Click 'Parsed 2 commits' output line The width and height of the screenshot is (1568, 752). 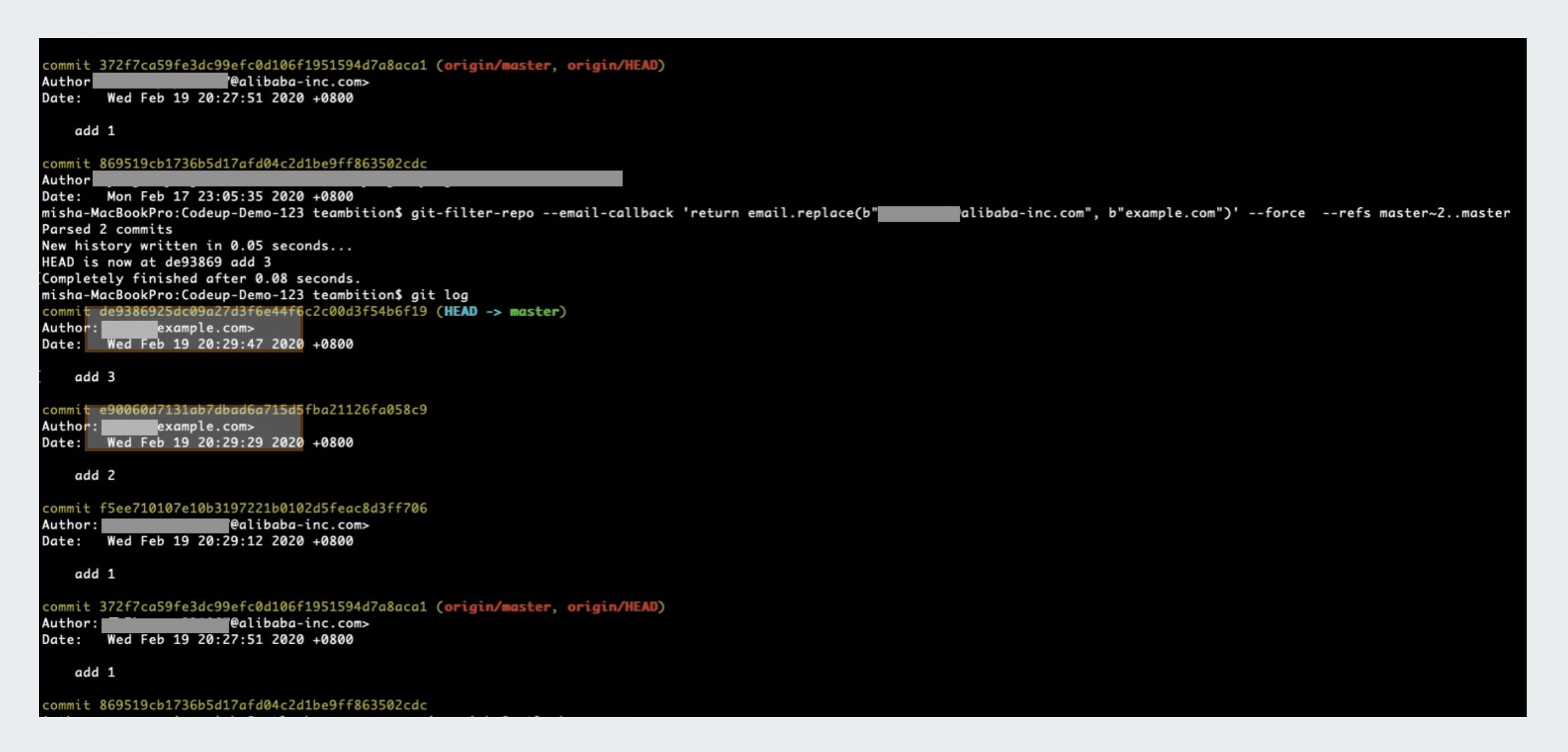[107, 230]
